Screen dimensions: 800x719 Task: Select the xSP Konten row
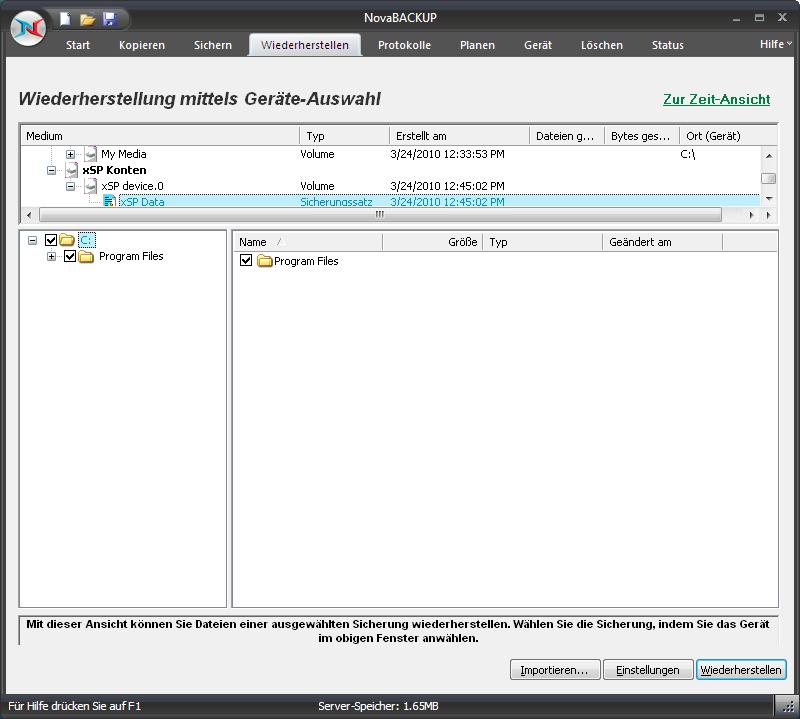390,170
